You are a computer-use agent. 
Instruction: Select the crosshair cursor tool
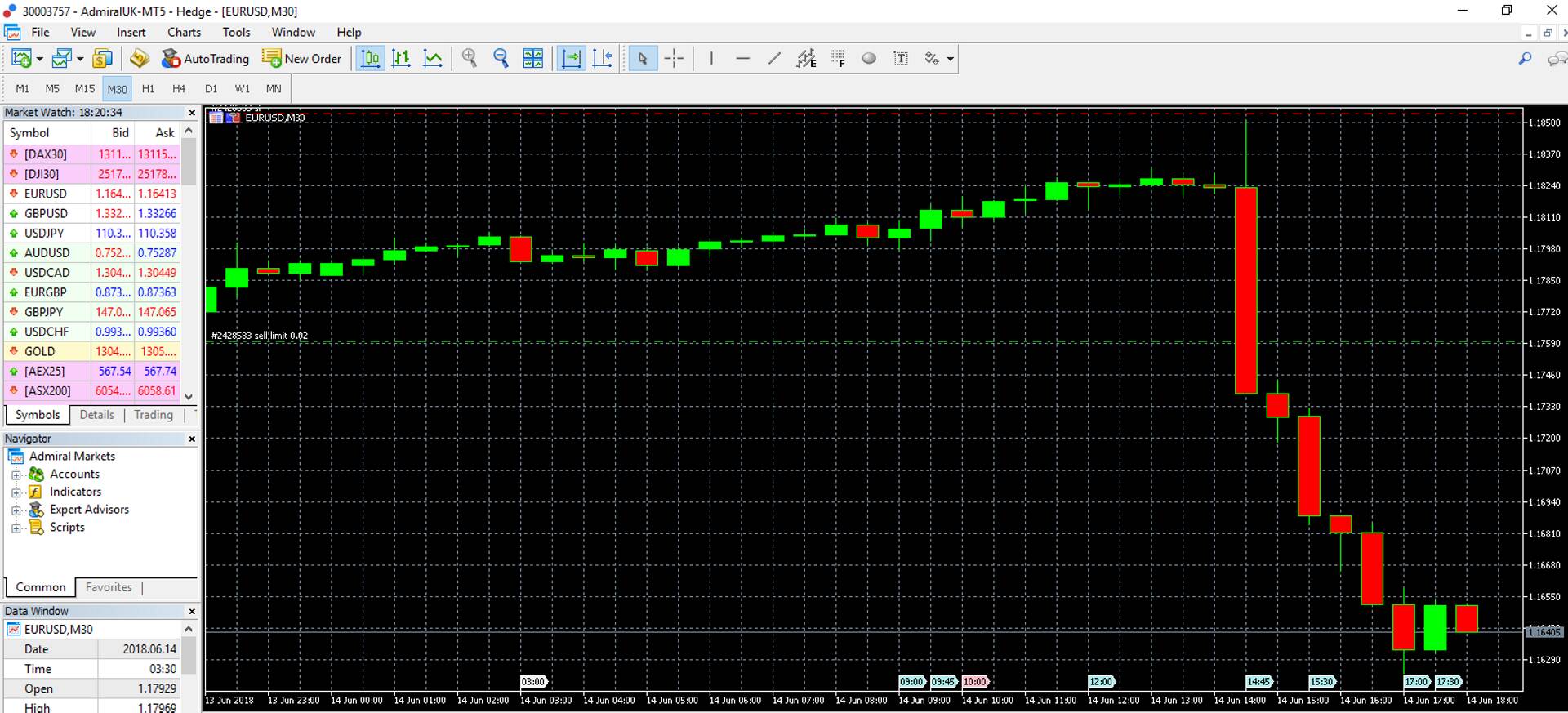pyautogui.click(x=675, y=59)
